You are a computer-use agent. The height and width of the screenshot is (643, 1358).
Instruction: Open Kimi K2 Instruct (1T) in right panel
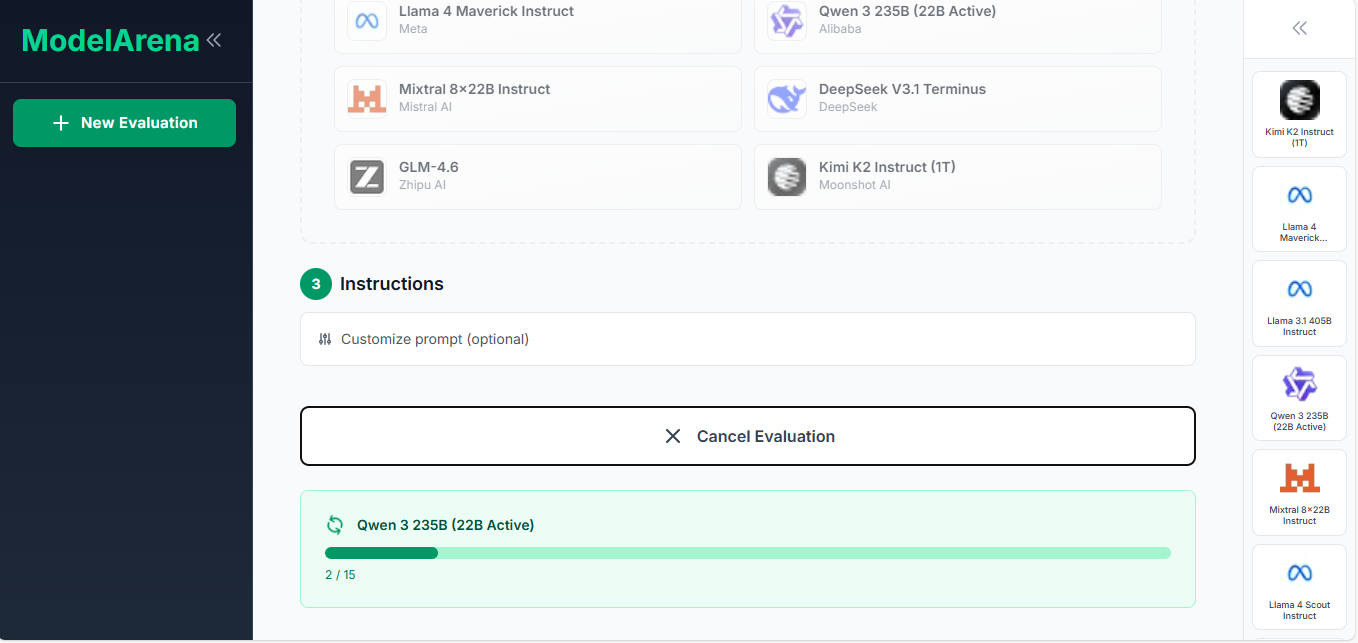(1300, 115)
